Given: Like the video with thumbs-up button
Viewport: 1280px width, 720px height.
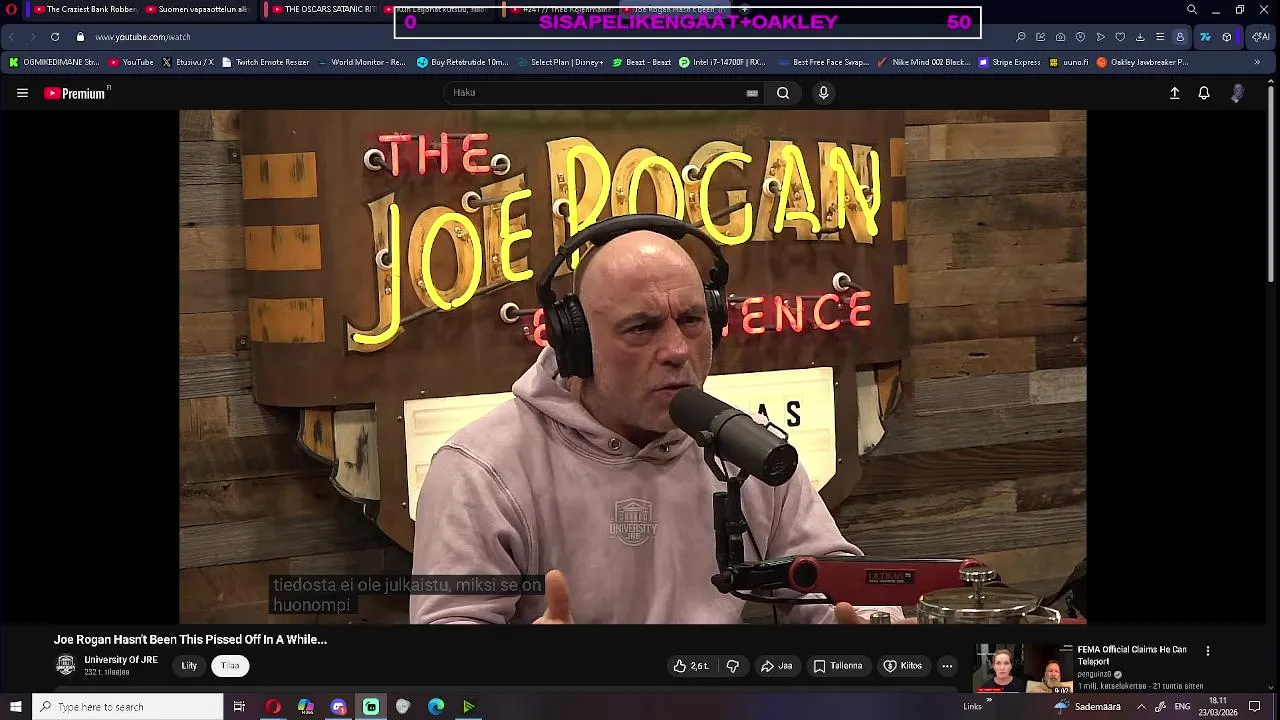Looking at the screenshot, I should click(691, 666).
